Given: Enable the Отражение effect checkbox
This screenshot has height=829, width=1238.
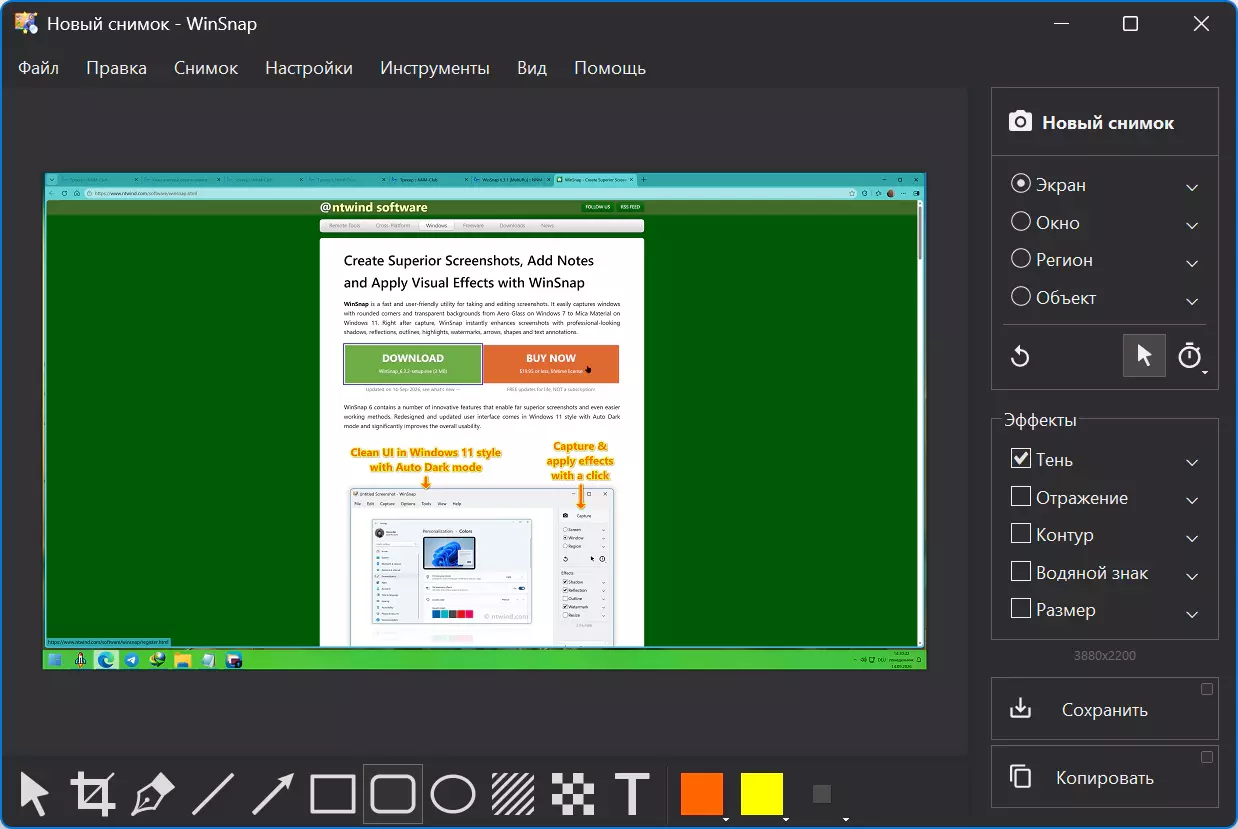Looking at the screenshot, I should (x=1021, y=497).
